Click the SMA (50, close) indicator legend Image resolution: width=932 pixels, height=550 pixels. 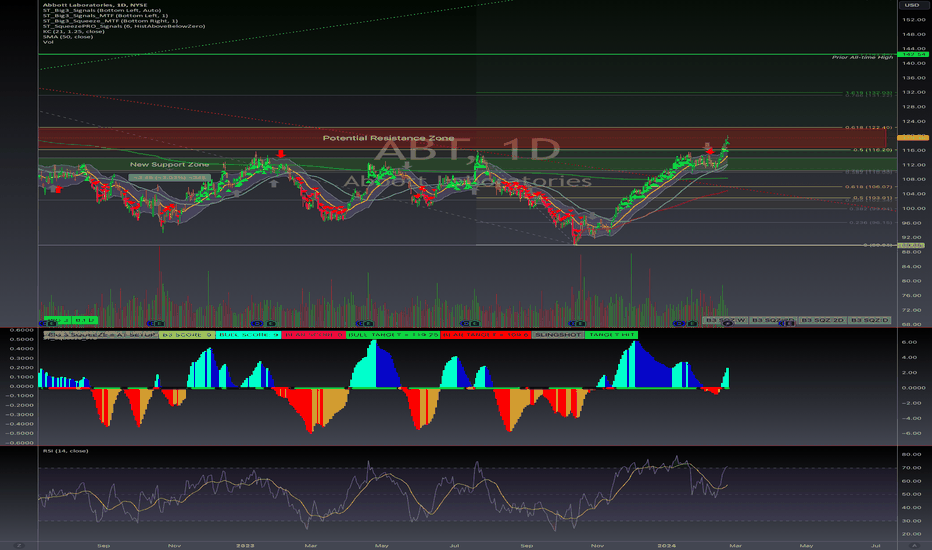pos(67,37)
